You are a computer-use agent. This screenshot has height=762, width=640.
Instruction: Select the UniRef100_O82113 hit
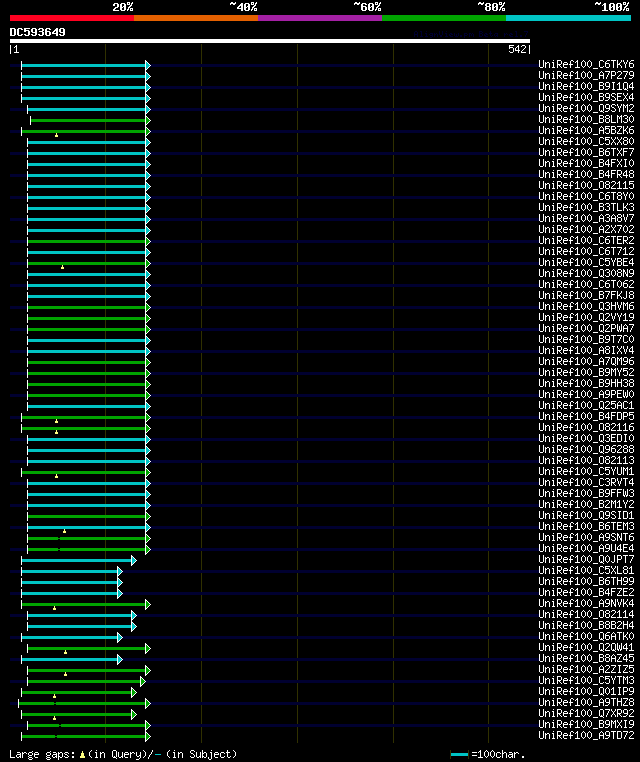(x=586, y=460)
